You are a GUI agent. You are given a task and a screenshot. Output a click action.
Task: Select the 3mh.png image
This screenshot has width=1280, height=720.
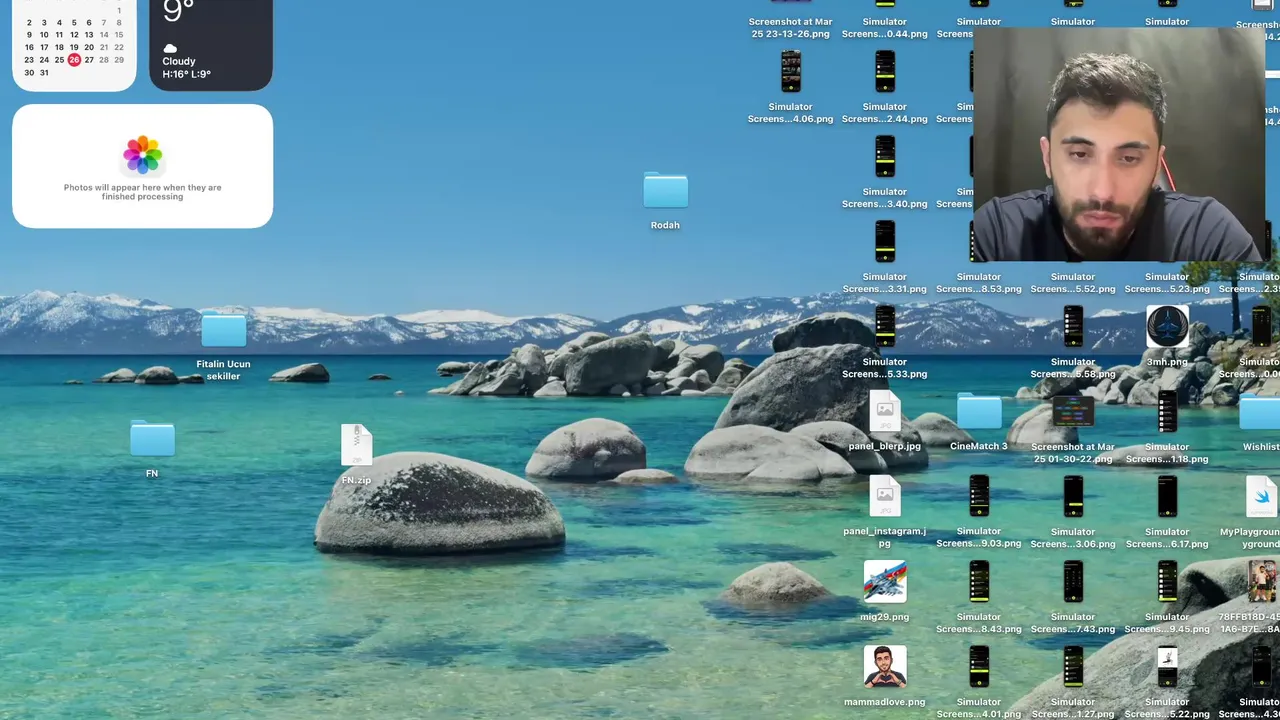coord(1167,327)
